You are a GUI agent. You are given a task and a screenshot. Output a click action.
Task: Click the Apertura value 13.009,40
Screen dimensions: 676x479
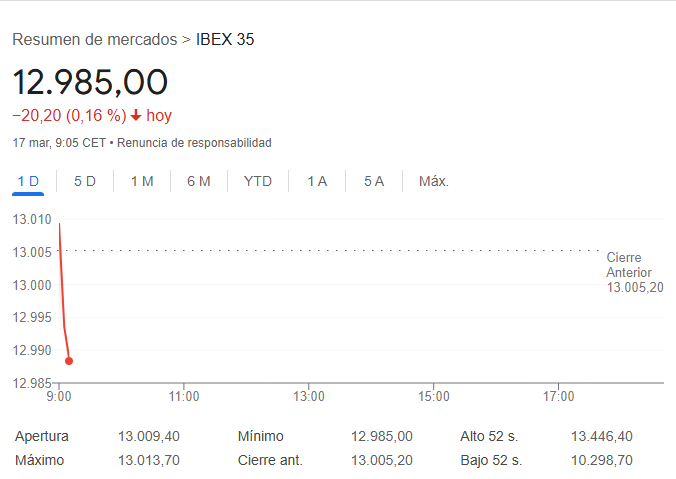click(x=149, y=437)
